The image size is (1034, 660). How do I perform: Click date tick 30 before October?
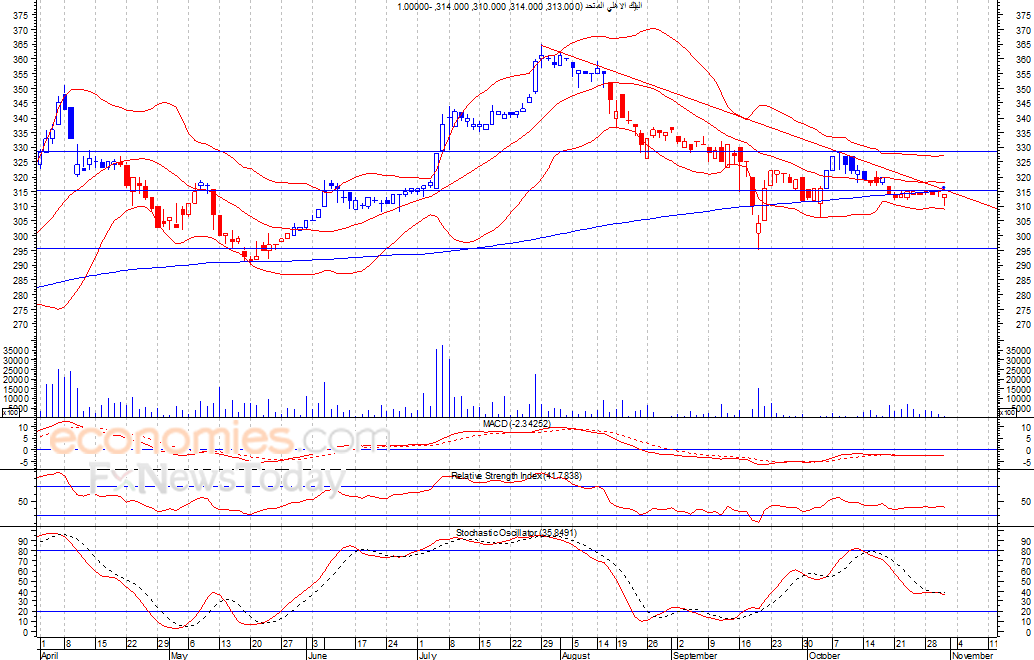[x=807, y=644]
